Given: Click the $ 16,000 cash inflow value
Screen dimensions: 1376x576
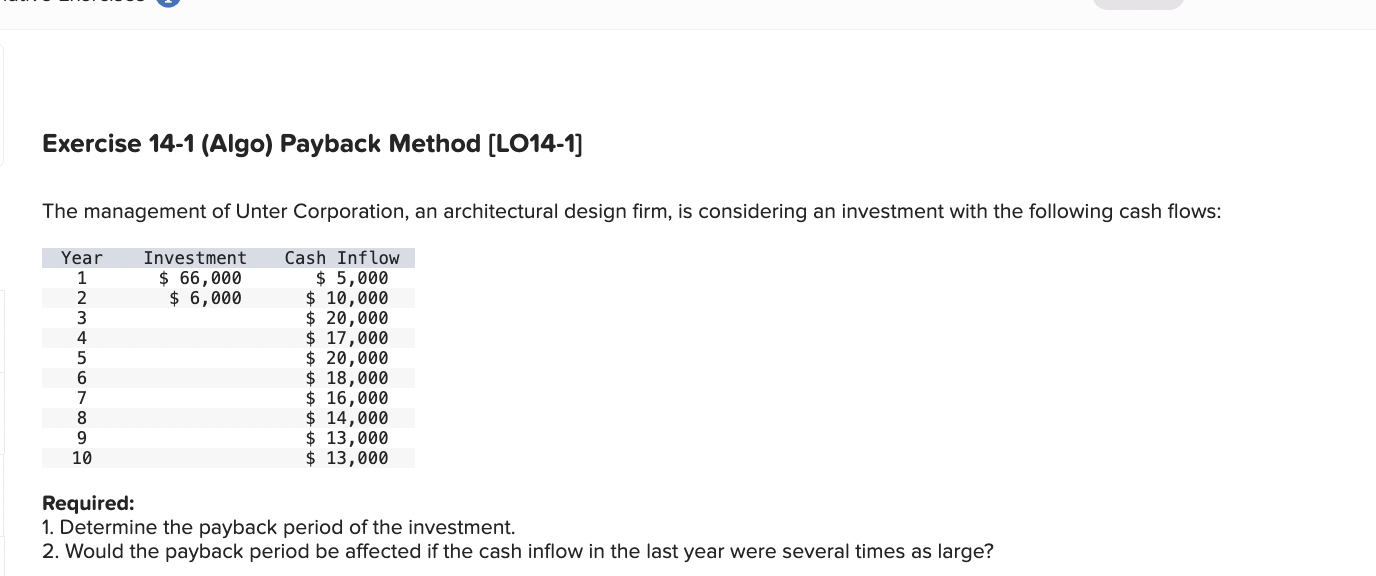Looking at the screenshot, I should pyautogui.click(x=347, y=398).
